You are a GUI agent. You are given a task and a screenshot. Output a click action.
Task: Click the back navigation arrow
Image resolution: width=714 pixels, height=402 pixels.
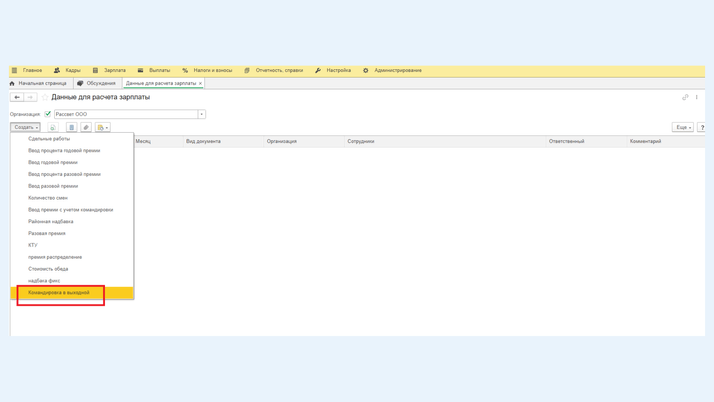click(x=17, y=97)
